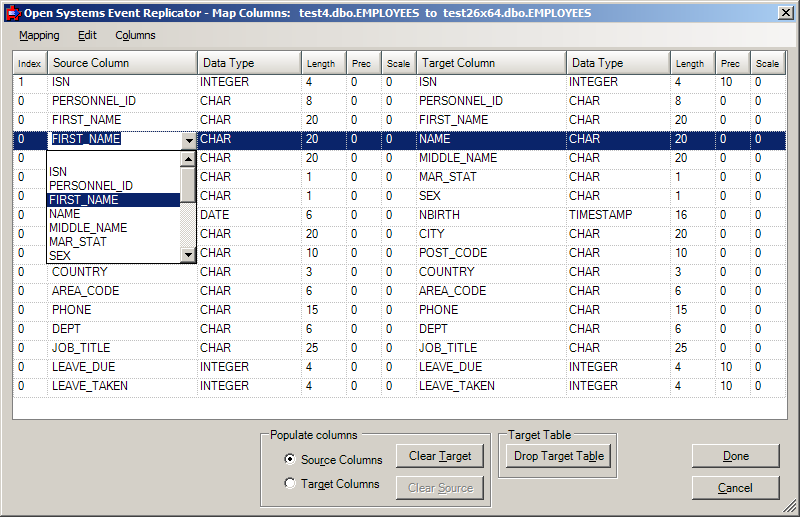The height and width of the screenshot is (517, 800).
Task: Select target cell LEAVE_TAKEN
Action: click(x=491, y=386)
